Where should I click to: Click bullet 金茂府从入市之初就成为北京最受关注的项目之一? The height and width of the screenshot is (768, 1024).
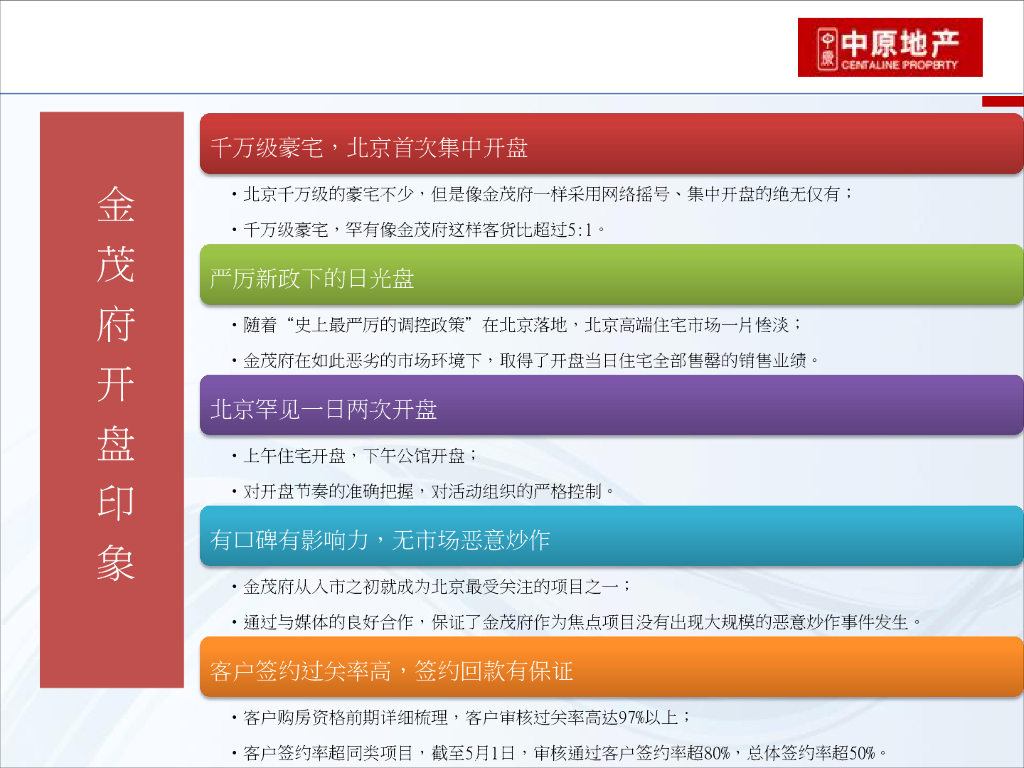point(431,586)
